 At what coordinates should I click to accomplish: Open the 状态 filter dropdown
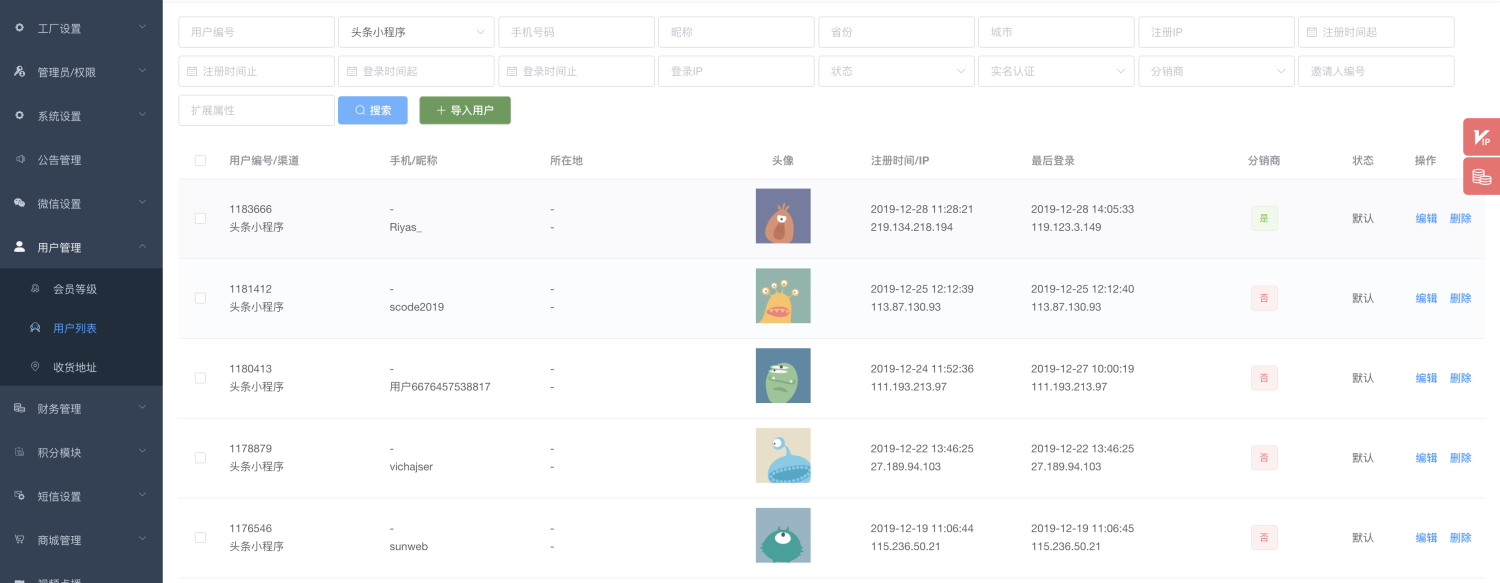[896, 71]
